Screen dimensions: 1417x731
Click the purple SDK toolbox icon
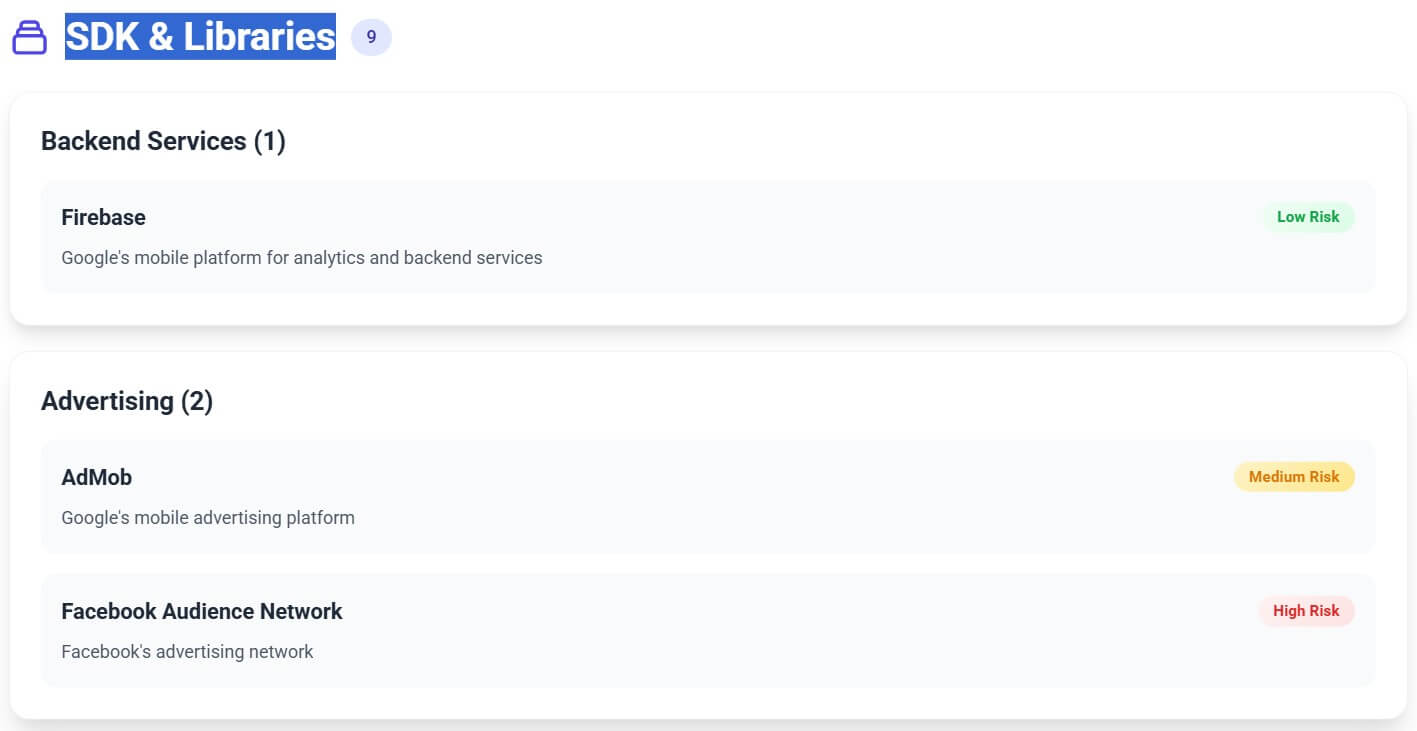29,37
